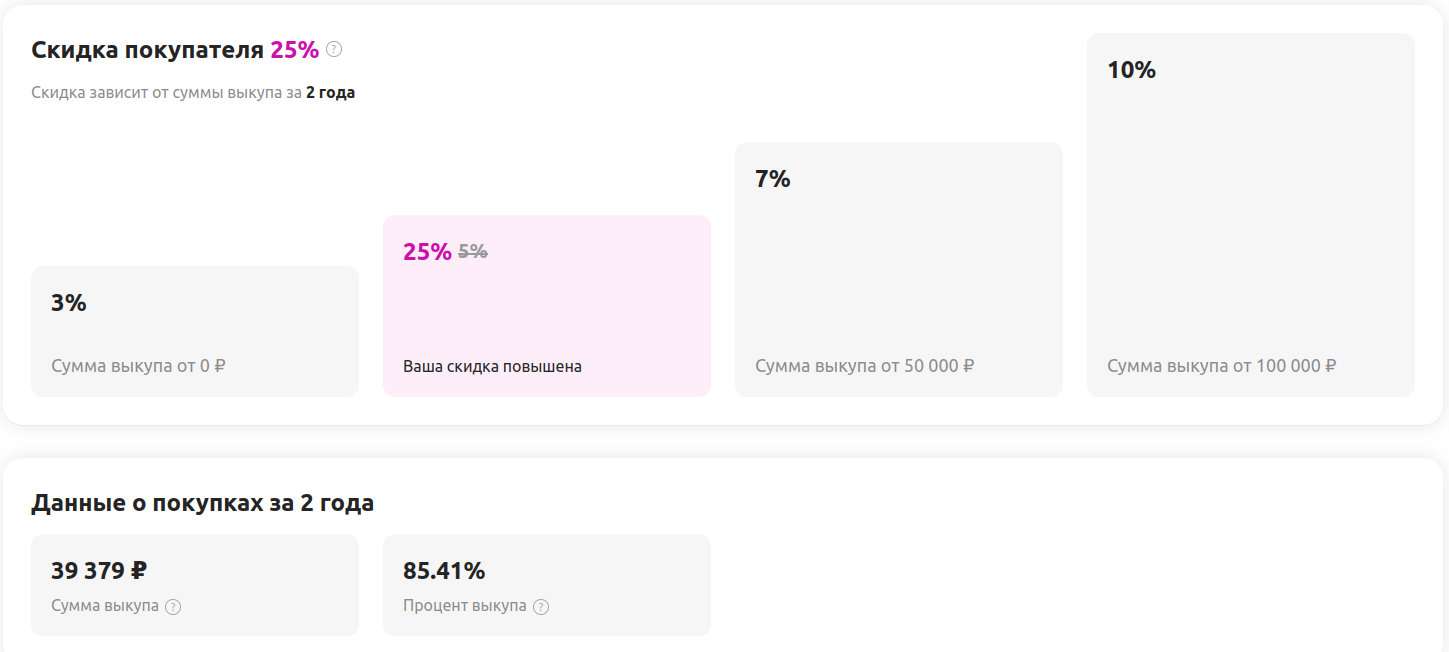Click the Процент выкупа label
The width and height of the screenshot is (1449, 652).
tap(464, 606)
